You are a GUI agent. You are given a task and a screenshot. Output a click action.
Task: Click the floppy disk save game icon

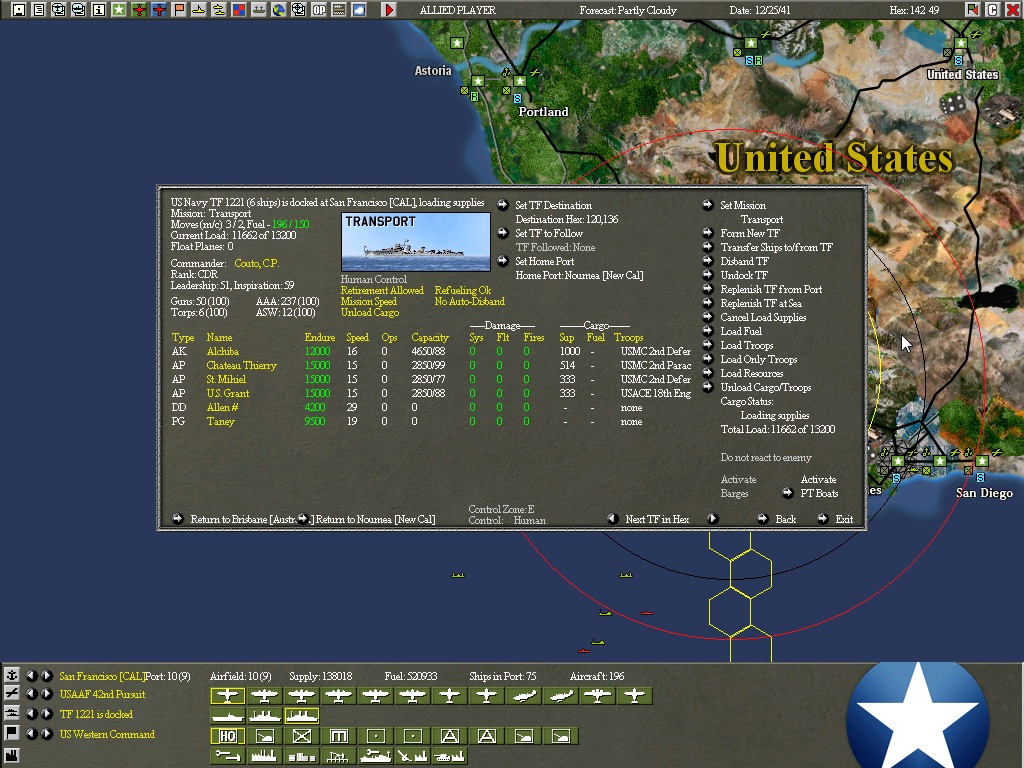pyautogui.click(x=19, y=10)
